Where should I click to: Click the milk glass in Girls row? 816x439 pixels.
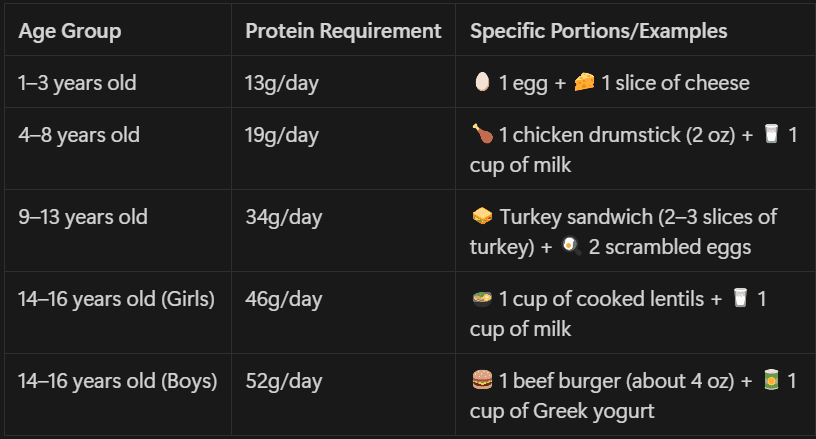pos(740,298)
